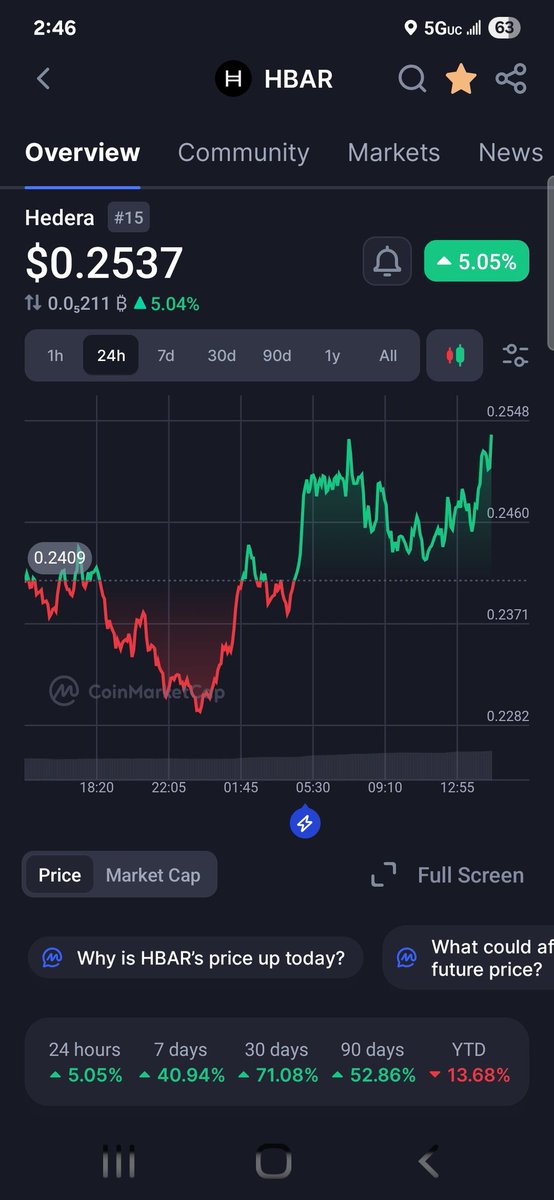Switch to the Markets tab
Viewport: 554px width, 1200px height.
[x=393, y=153]
